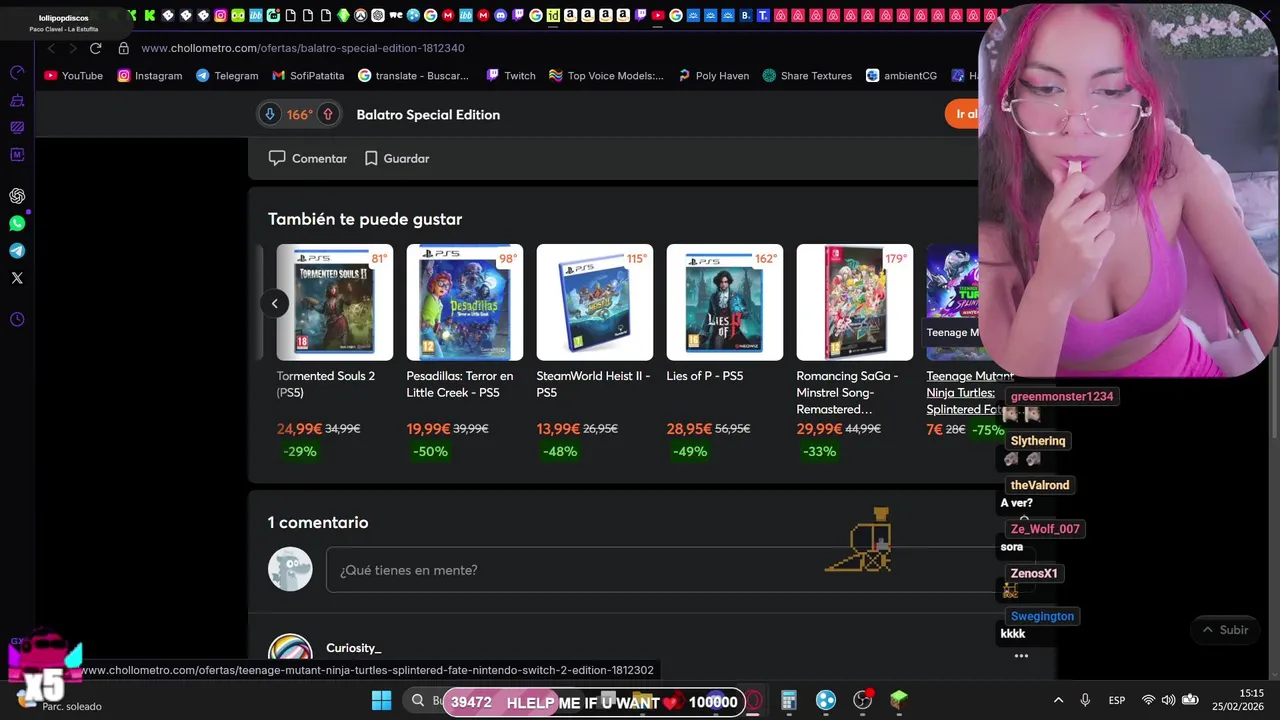Click the orange Ir al chollo button
This screenshot has height=720, width=1280.
click(963, 114)
